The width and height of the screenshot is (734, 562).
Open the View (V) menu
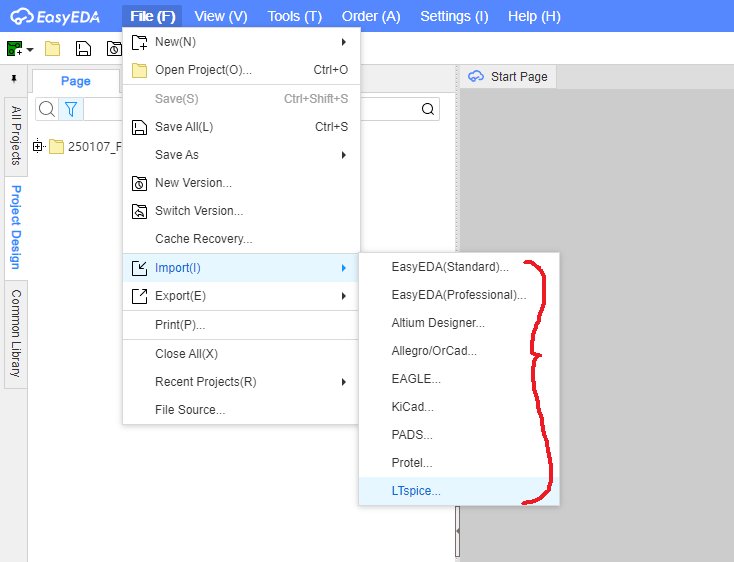221,16
